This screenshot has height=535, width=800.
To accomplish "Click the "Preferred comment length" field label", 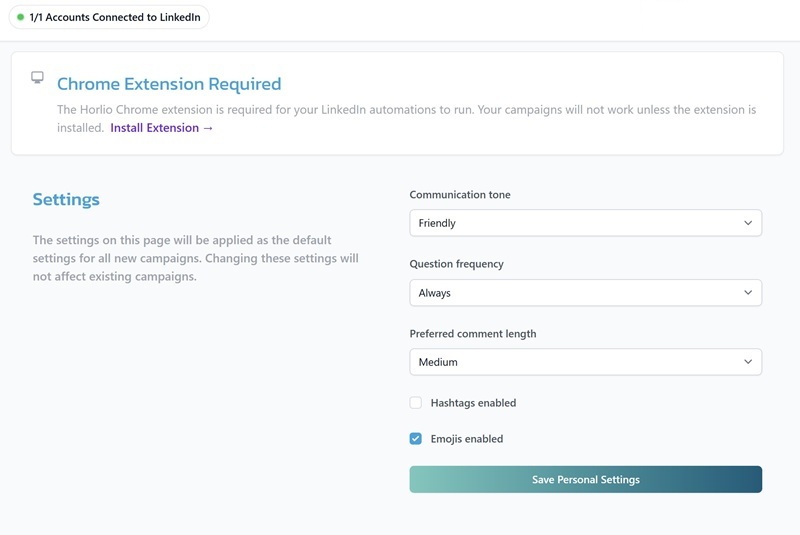I will 471,334.
